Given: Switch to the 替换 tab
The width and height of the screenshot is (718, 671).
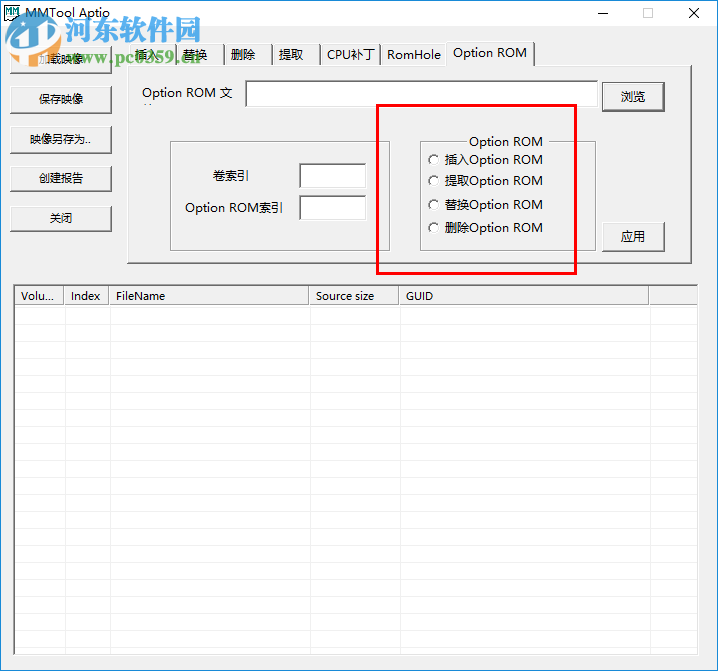Looking at the screenshot, I should 200,55.
